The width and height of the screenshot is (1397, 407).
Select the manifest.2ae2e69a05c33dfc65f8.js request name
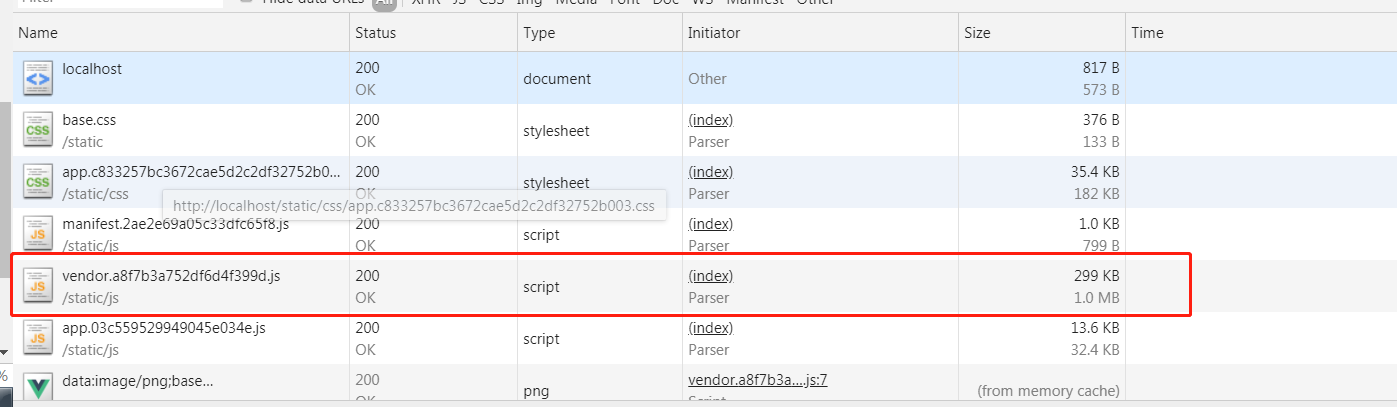pos(175,224)
